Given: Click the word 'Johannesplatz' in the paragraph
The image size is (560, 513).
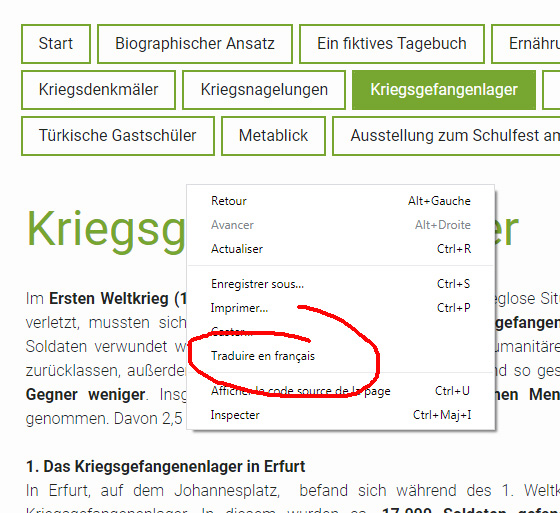Looking at the screenshot, I should pos(227,490).
